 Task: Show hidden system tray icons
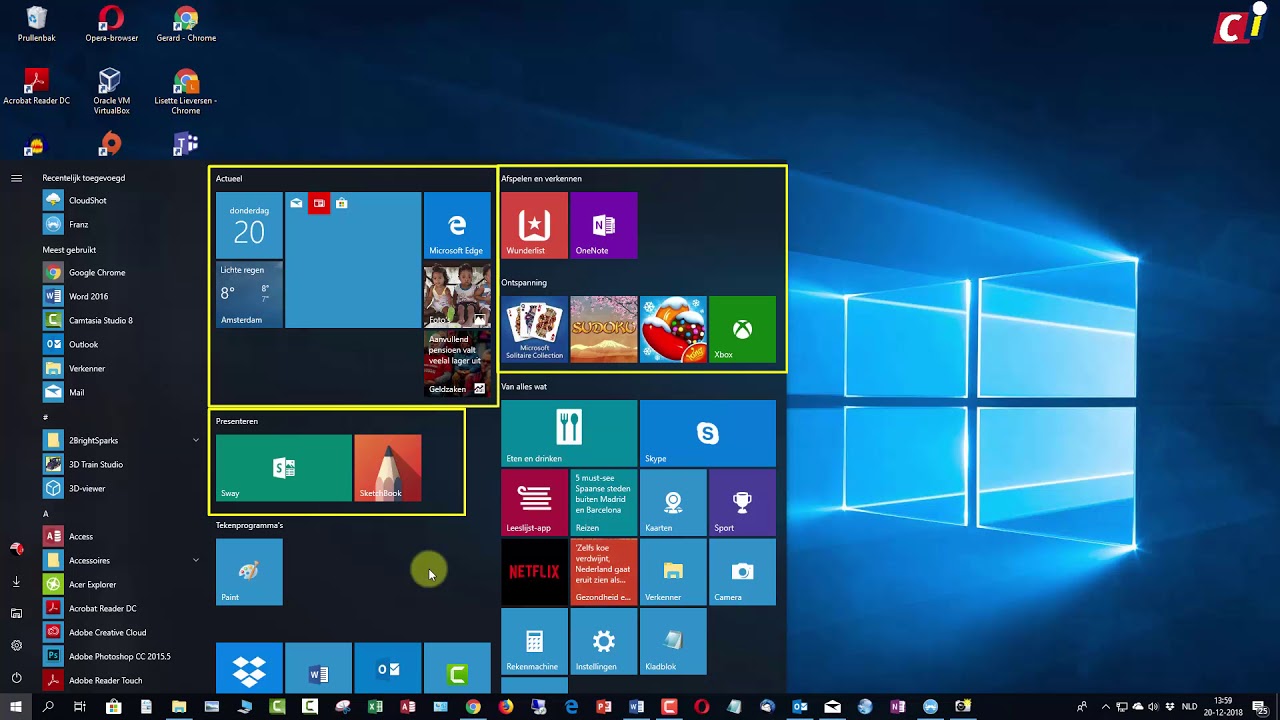1105,707
